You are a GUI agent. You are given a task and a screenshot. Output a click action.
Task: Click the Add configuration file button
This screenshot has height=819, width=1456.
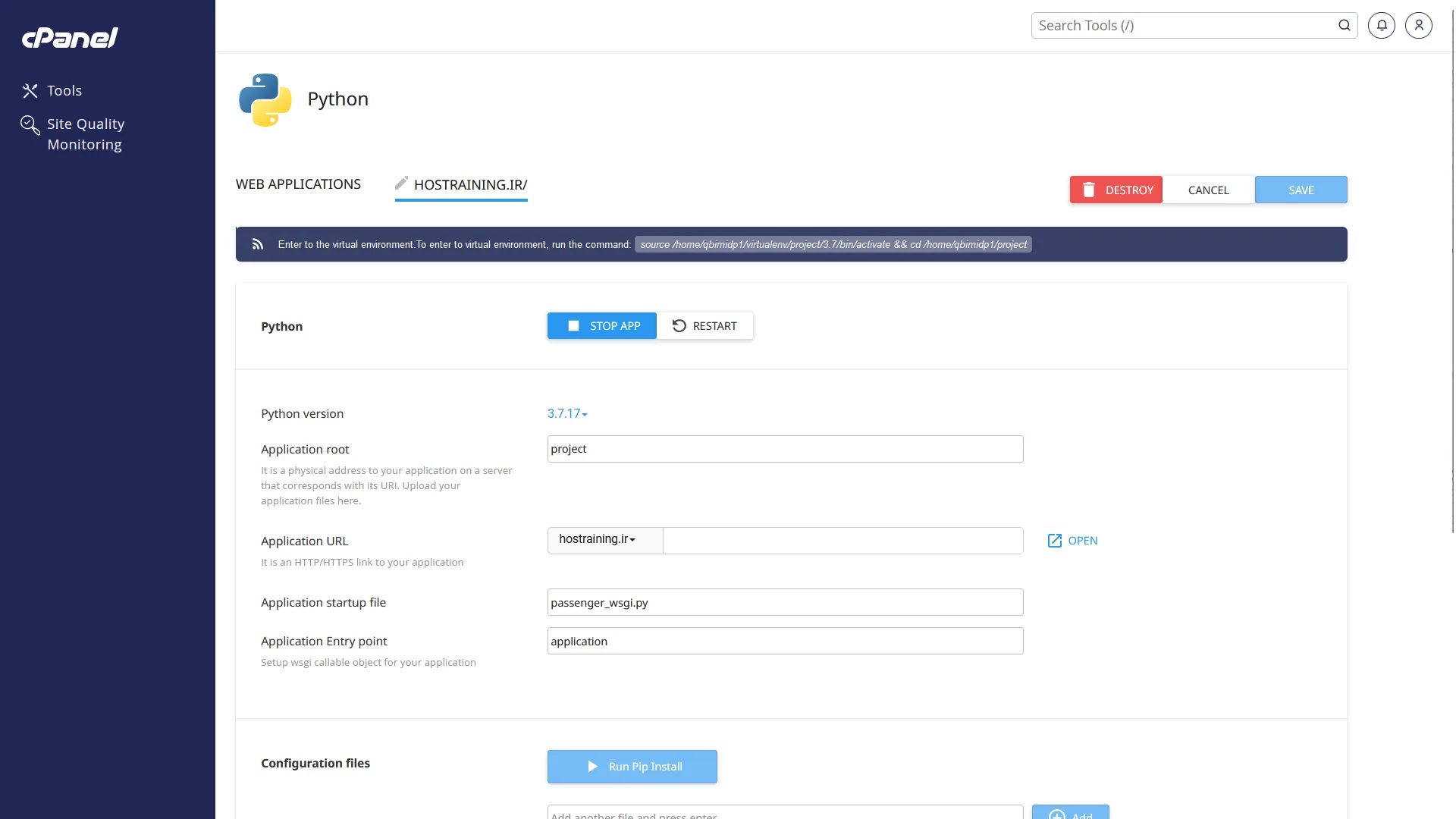click(x=1070, y=812)
